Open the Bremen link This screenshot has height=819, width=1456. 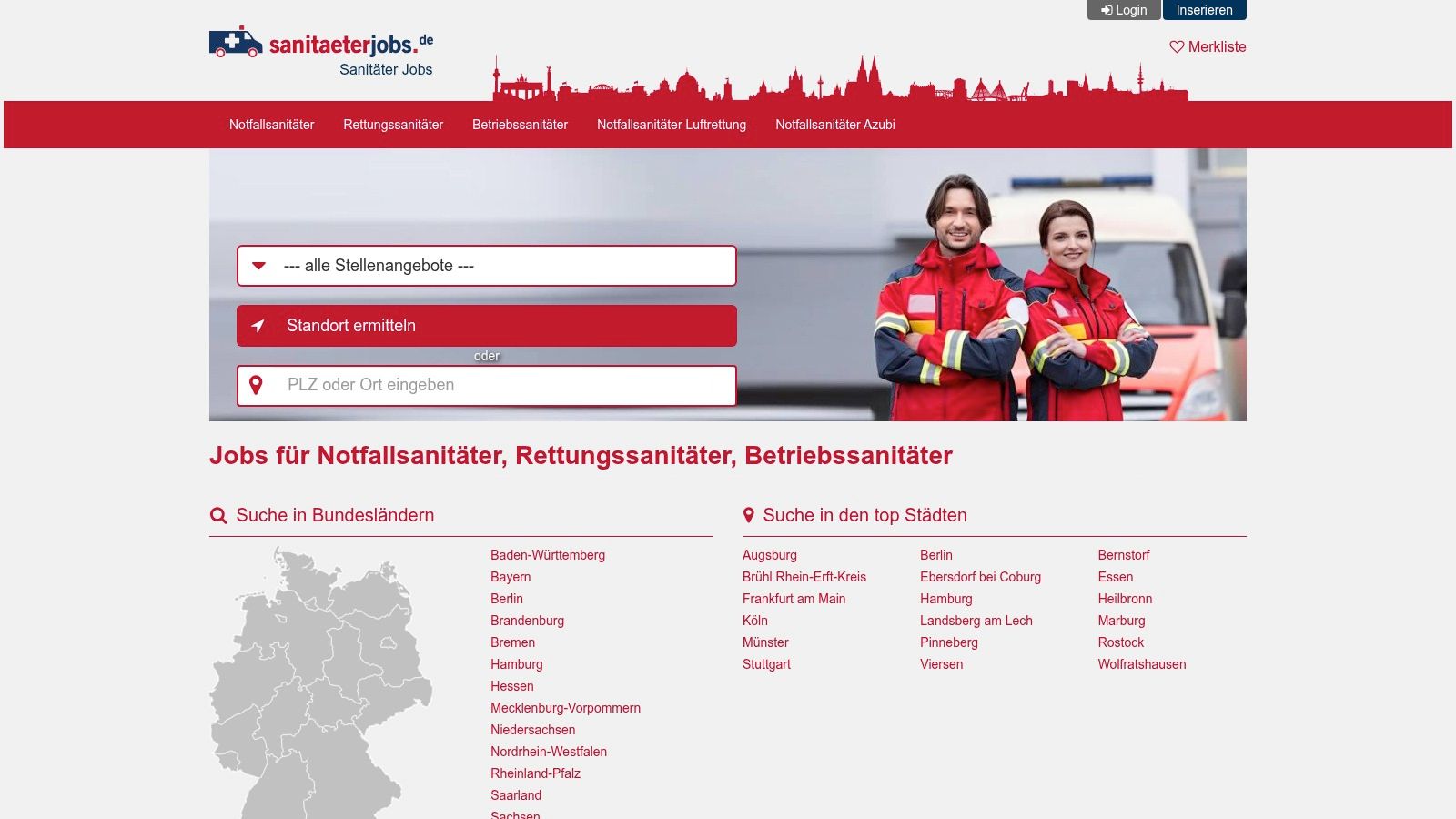pos(512,642)
